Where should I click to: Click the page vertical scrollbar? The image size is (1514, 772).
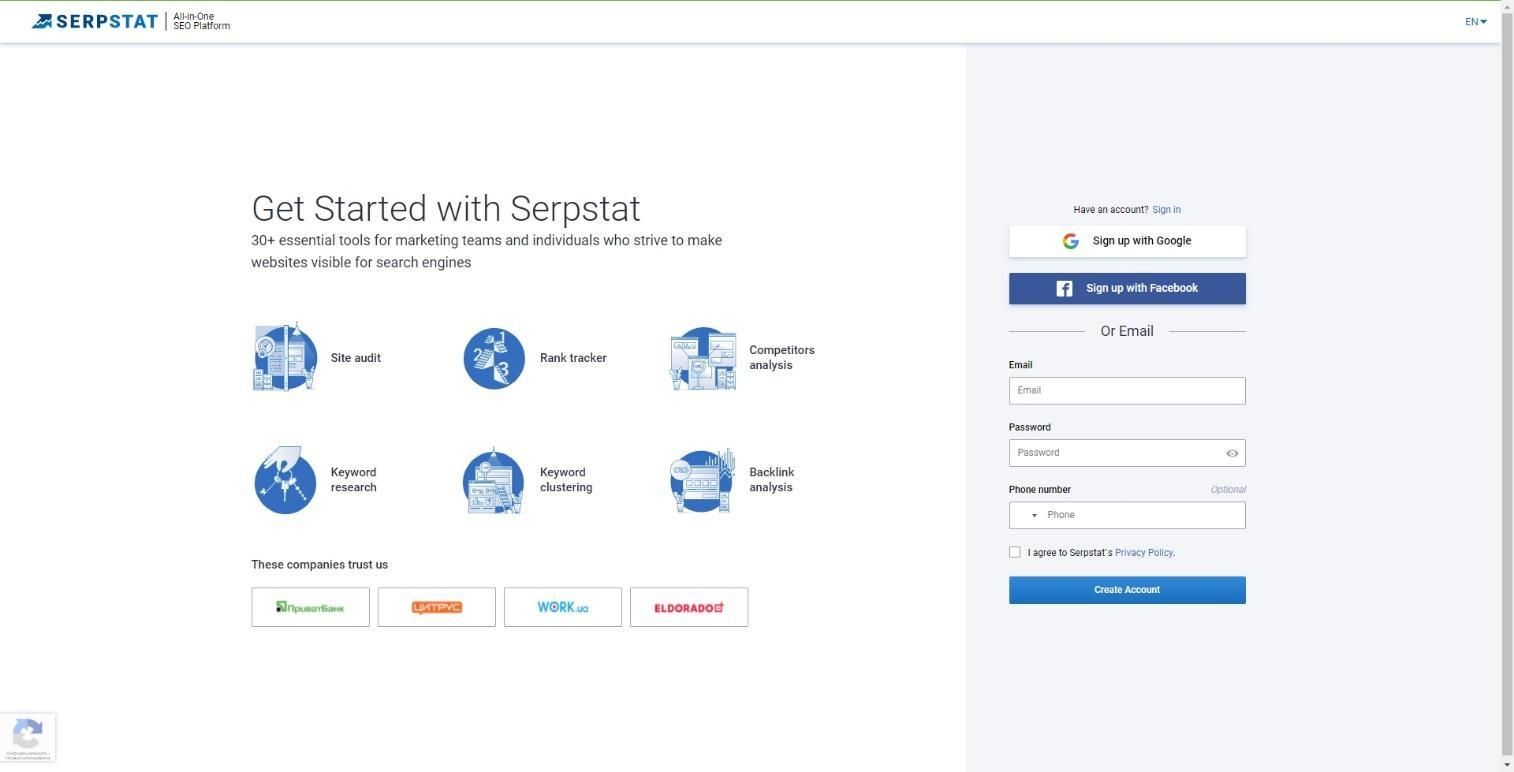1507,399
